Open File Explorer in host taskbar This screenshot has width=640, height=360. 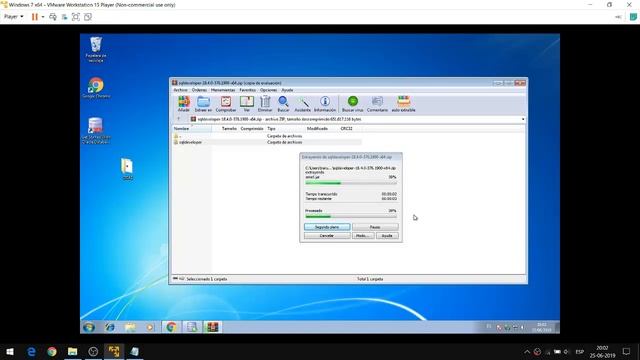click(73, 351)
